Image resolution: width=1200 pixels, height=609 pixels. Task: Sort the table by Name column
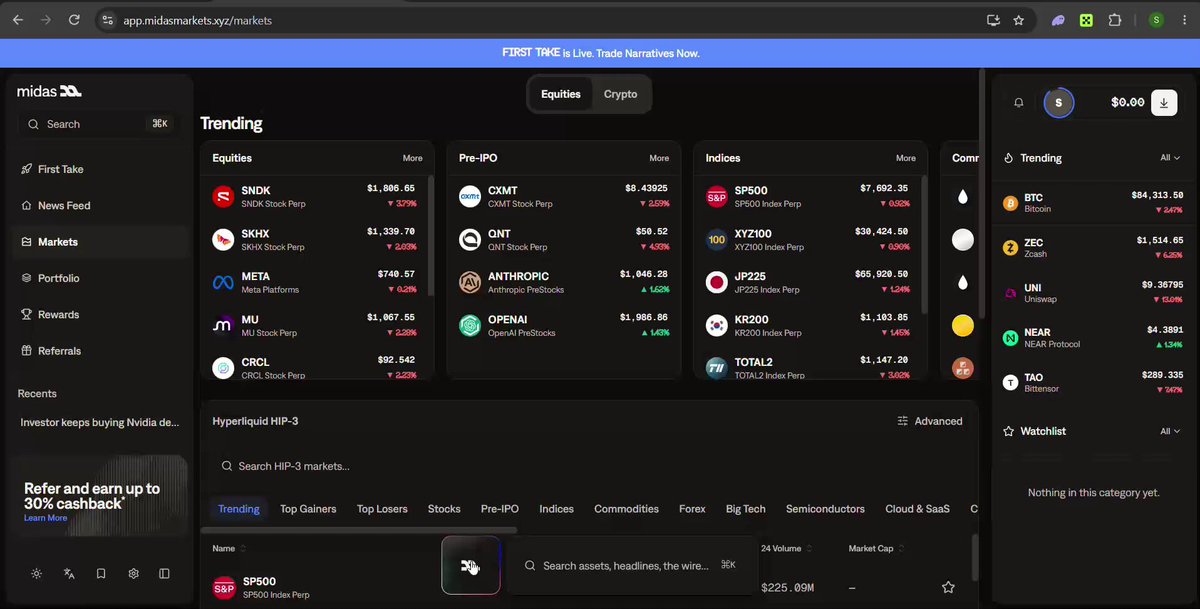click(x=229, y=548)
